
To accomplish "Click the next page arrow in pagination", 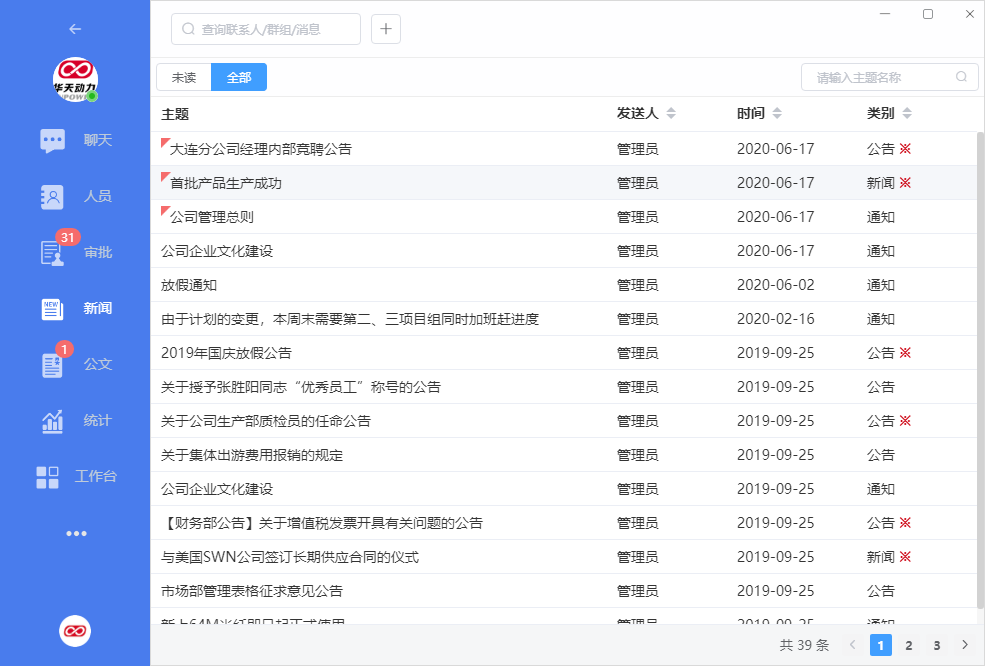I will [963, 645].
